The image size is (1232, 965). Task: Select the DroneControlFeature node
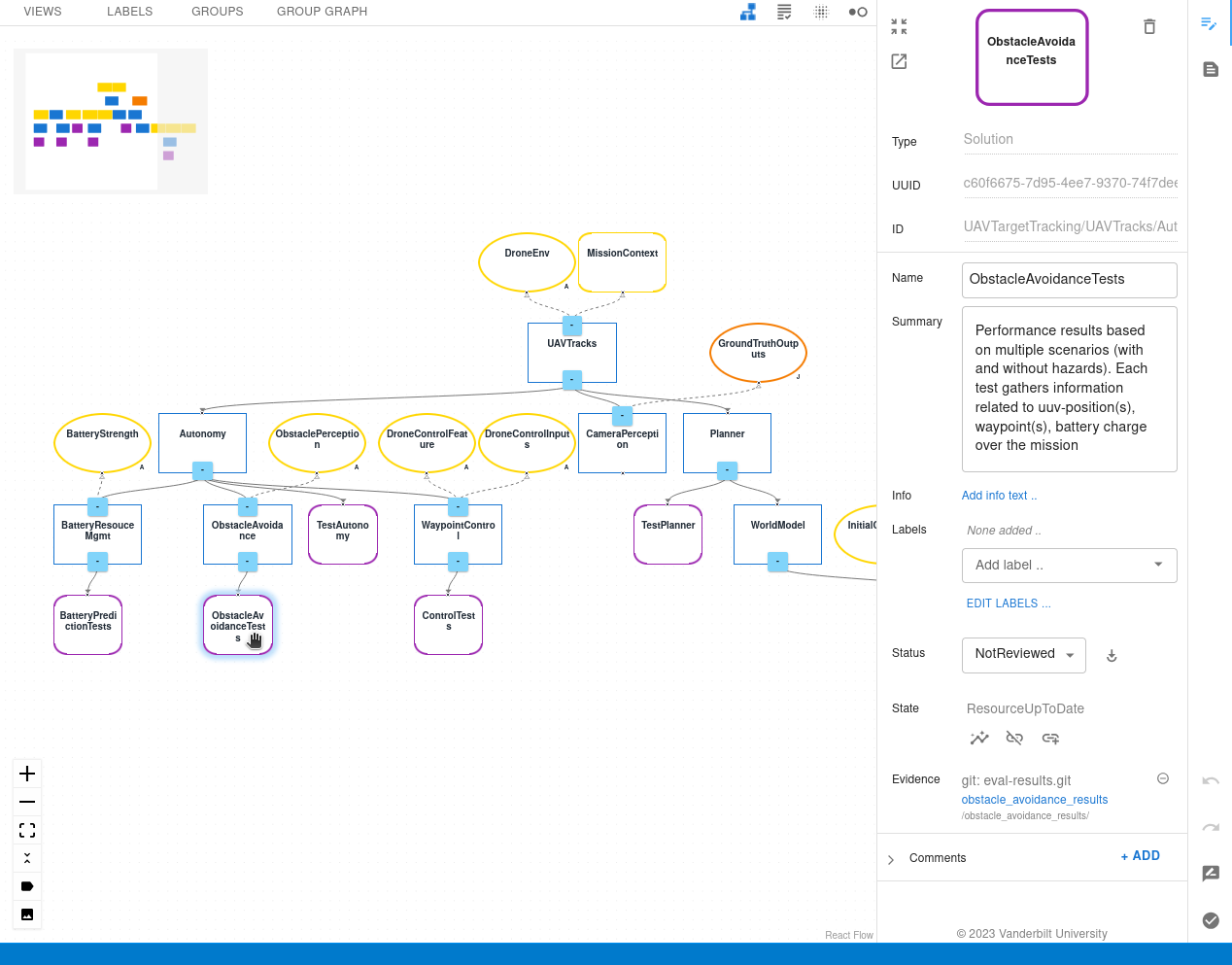427,443
